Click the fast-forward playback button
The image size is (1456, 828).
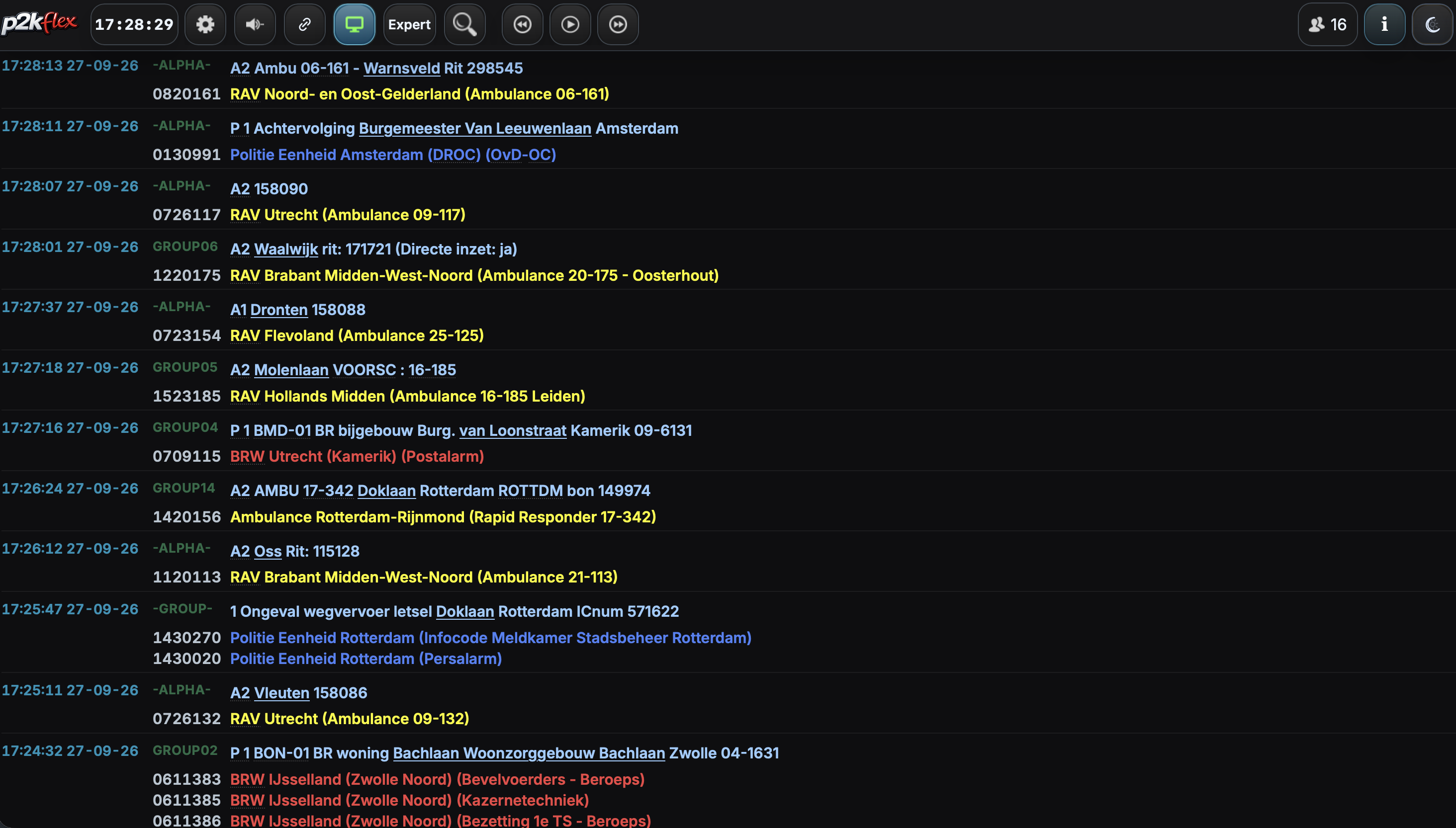[x=618, y=24]
